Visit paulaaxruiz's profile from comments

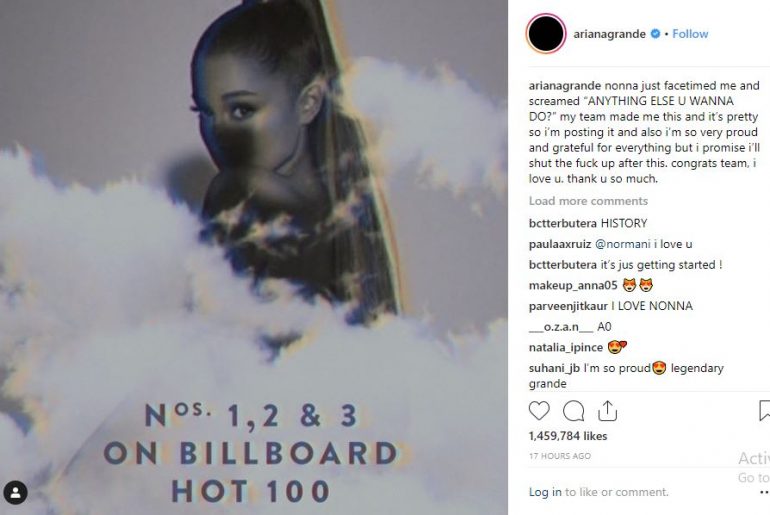click(x=560, y=244)
